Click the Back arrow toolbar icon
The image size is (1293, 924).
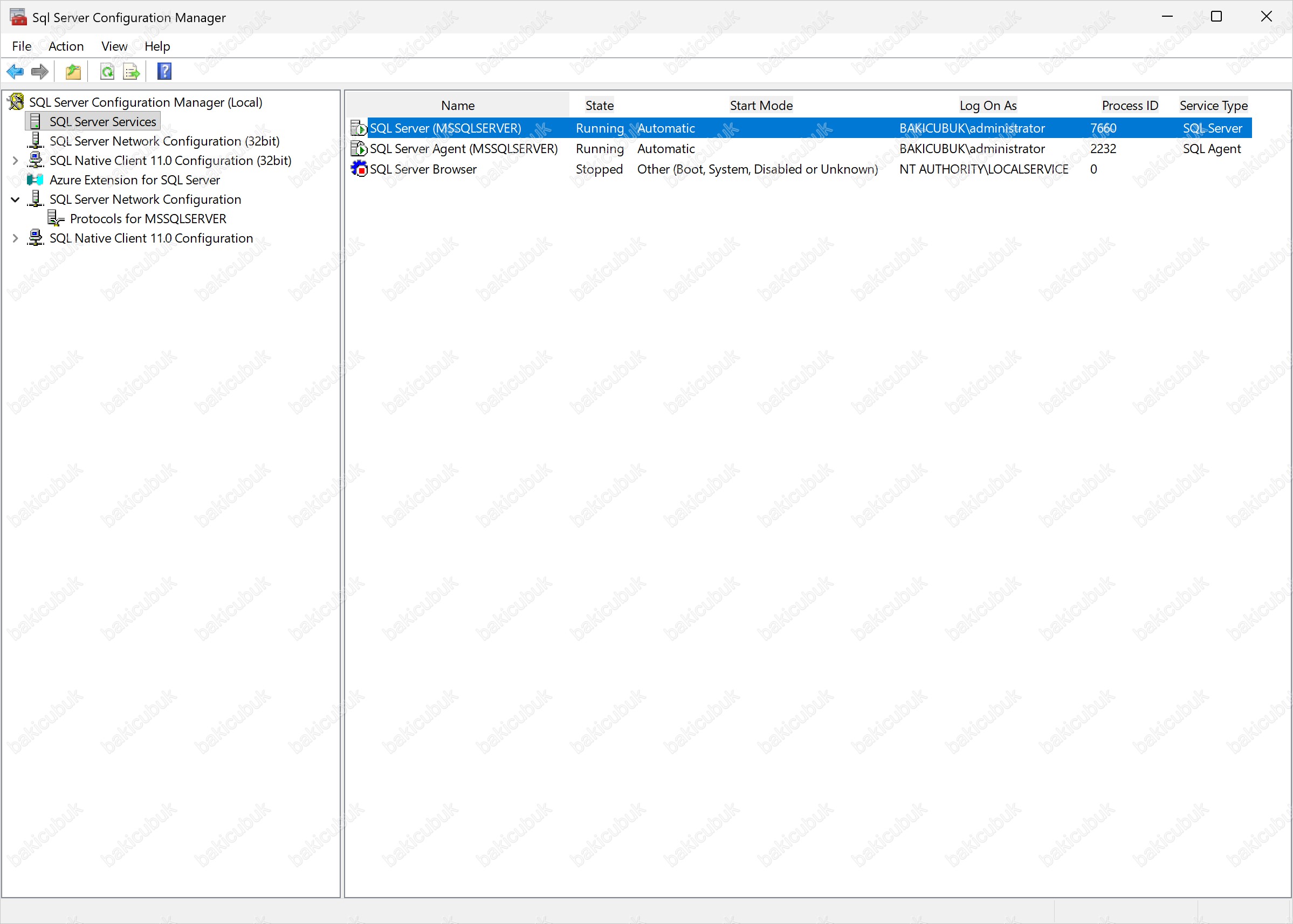(15, 72)
